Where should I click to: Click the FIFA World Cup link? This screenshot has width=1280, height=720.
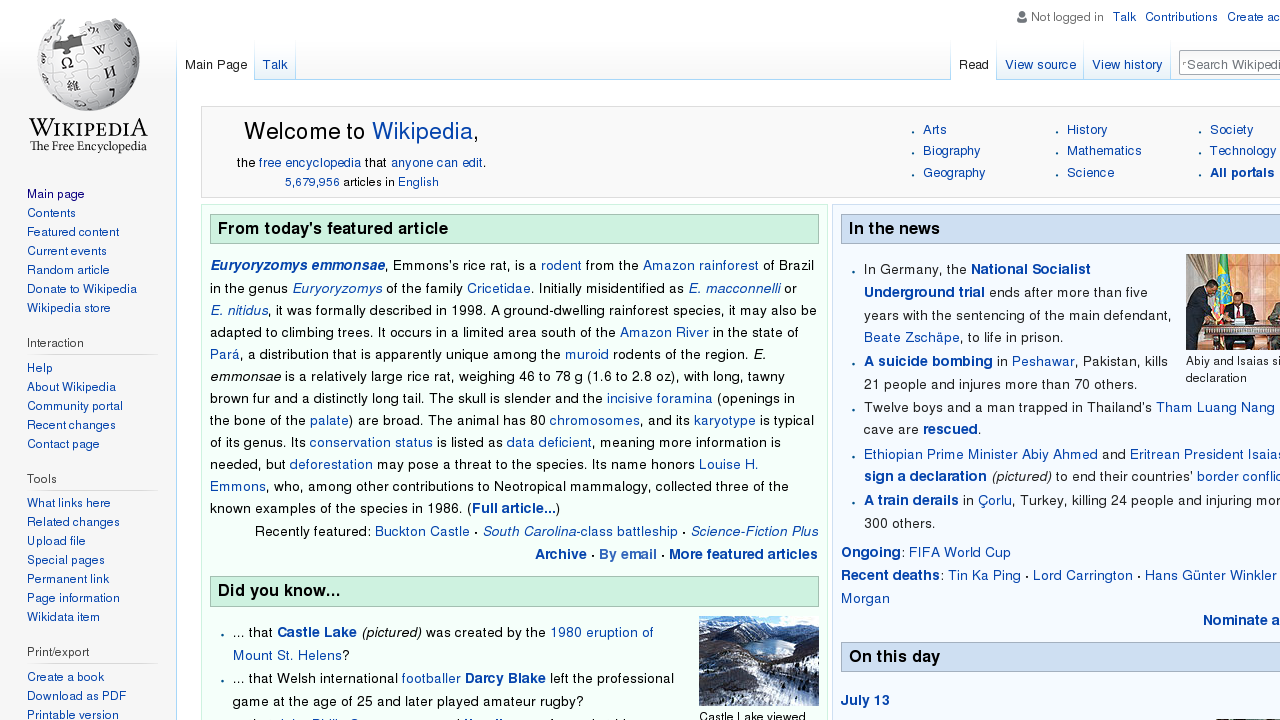[960, 552]
